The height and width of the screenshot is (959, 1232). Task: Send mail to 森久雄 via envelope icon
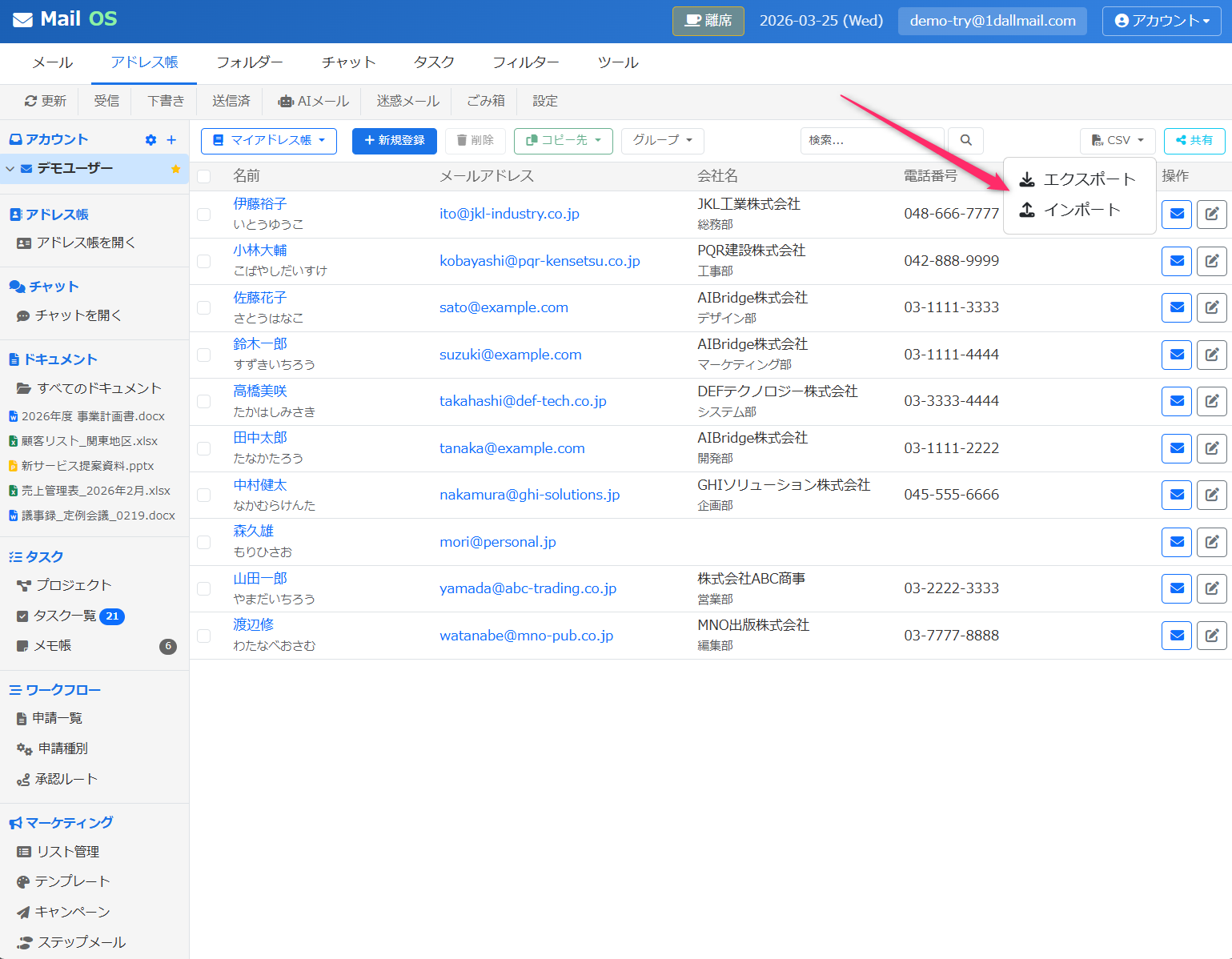(1177, 542)
